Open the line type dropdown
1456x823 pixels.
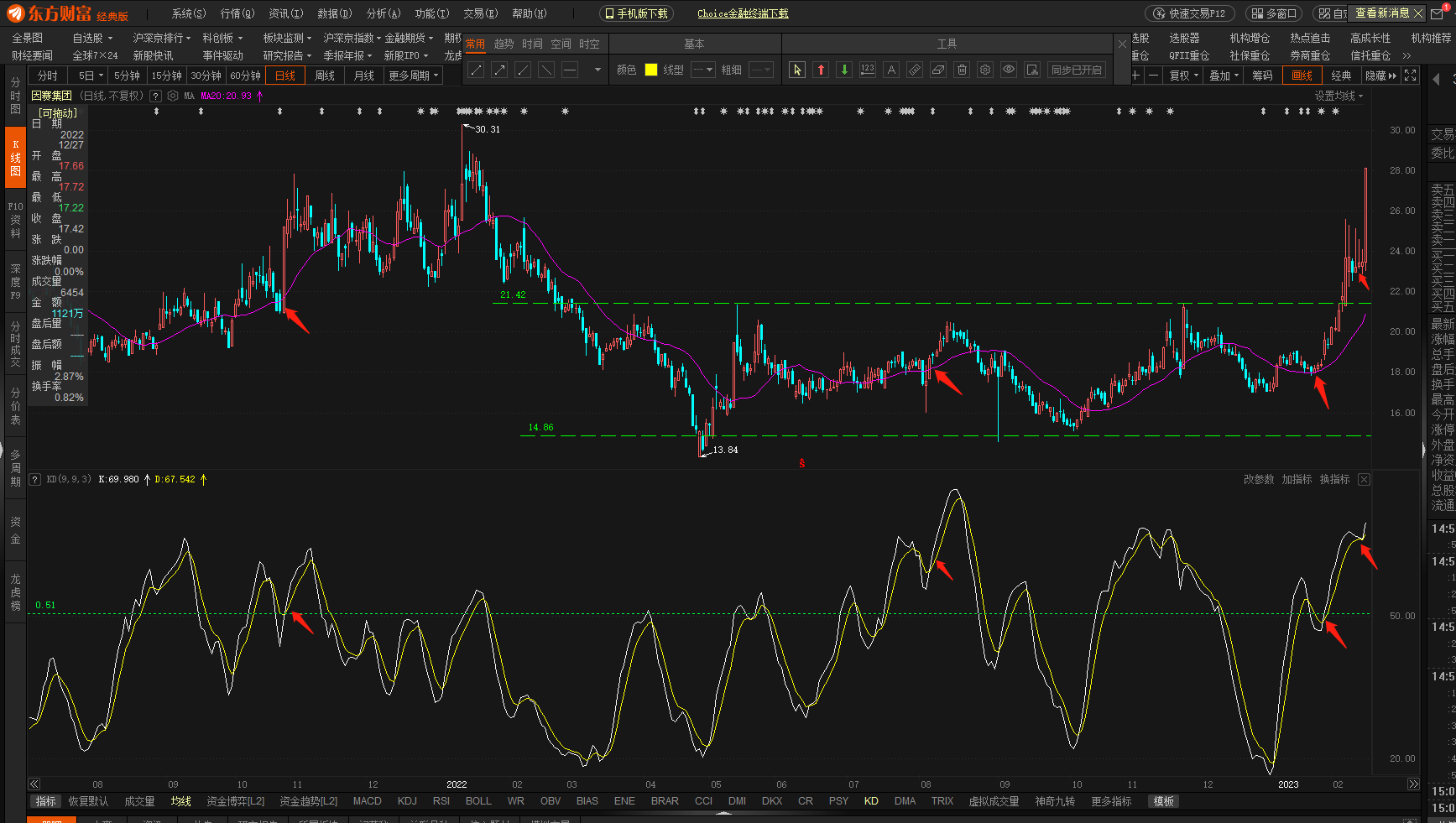click(702, 70)
